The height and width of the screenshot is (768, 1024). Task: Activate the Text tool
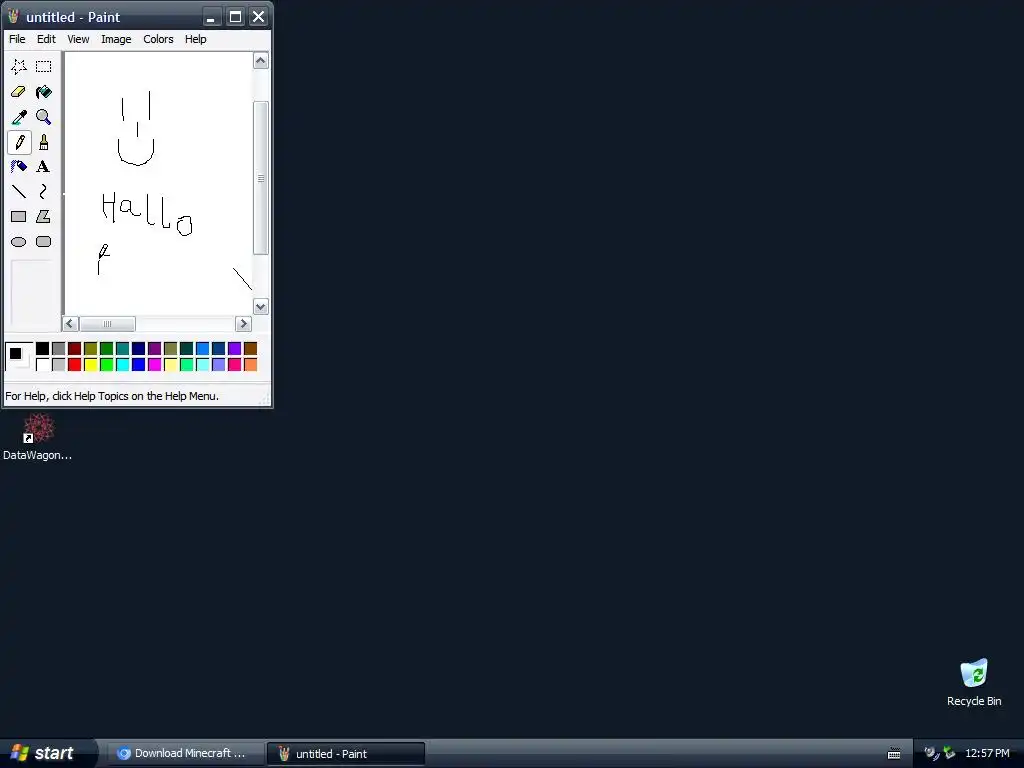click(44, 167)
